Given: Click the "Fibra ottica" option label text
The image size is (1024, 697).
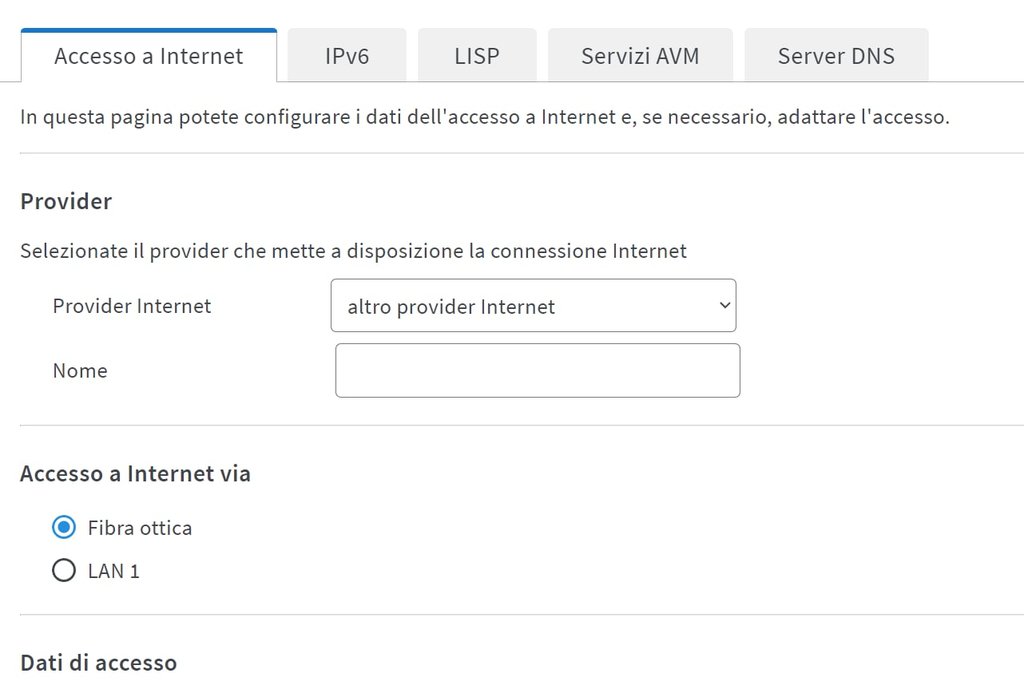Looking at the screenshot, I should click(140, 528).
